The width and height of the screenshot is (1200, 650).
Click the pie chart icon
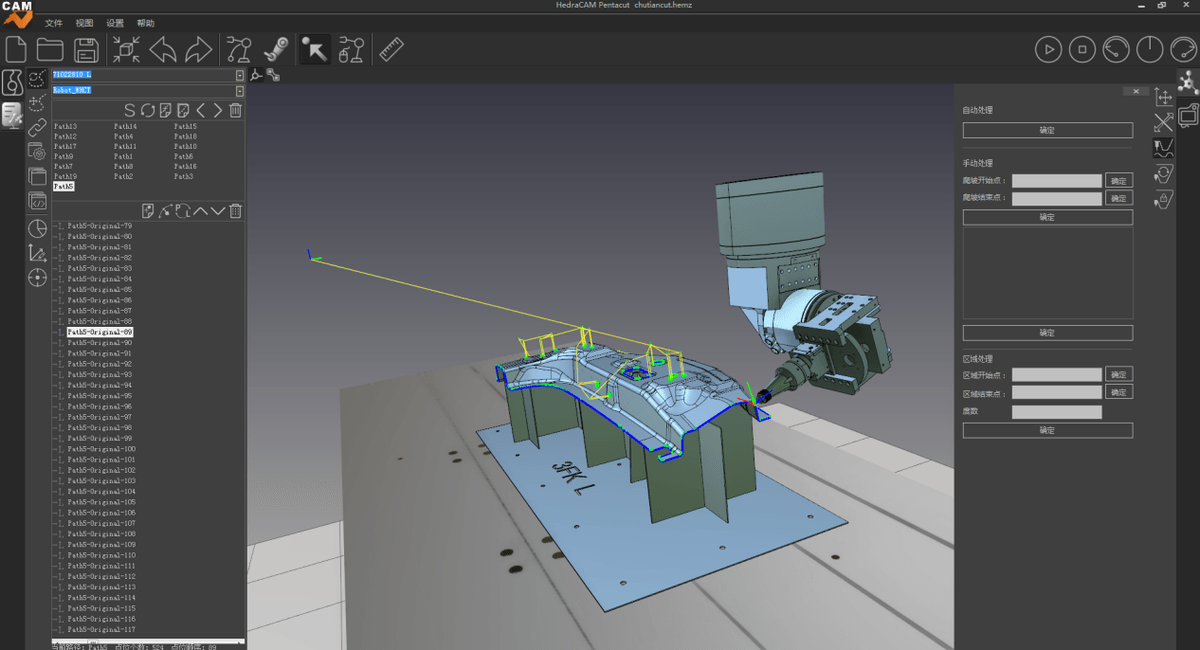point(37,228)
